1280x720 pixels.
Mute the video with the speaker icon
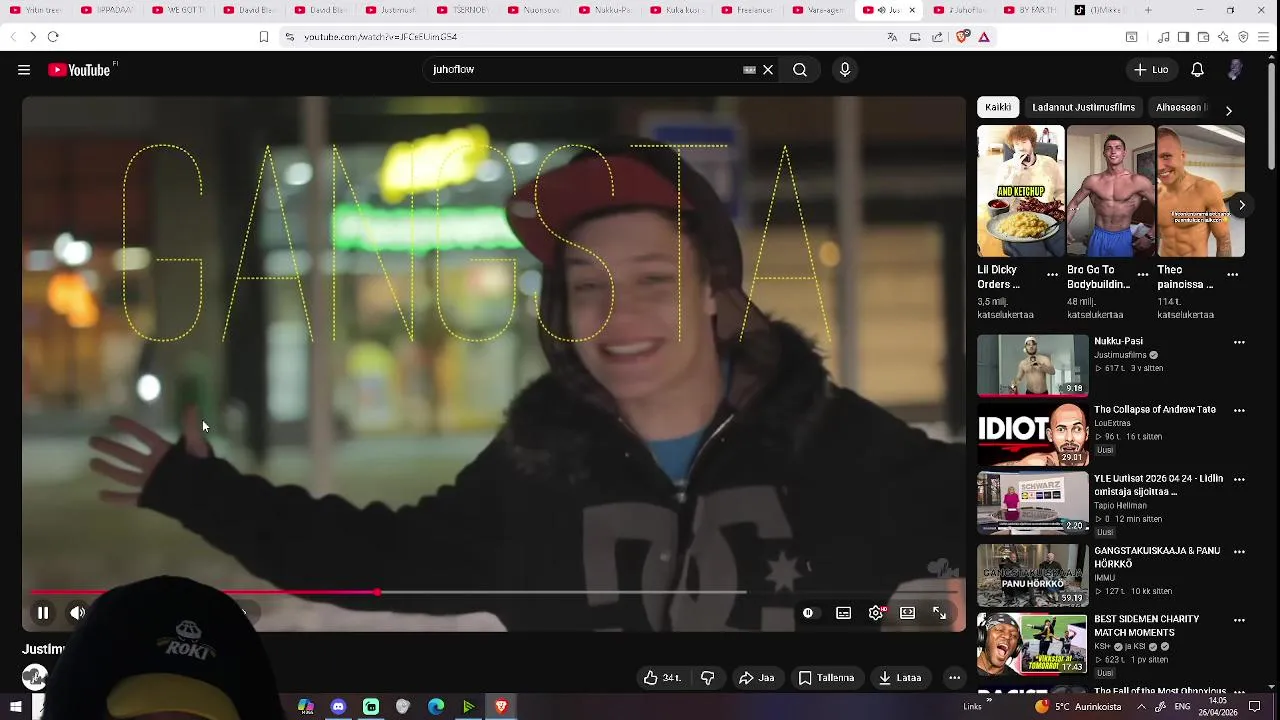(77, 613)
